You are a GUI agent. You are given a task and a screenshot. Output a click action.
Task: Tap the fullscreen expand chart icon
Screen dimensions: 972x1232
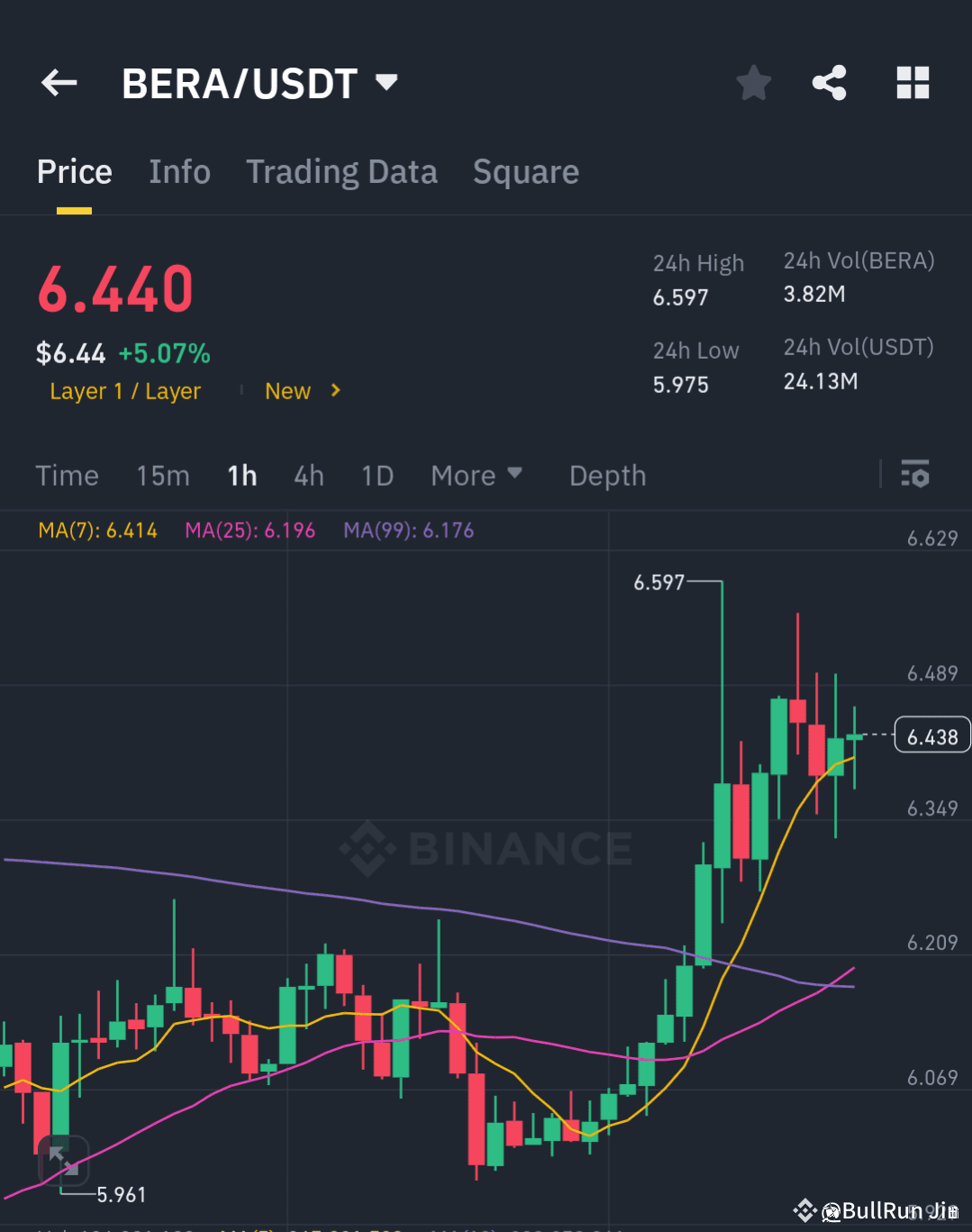(x=64, y=1162)
